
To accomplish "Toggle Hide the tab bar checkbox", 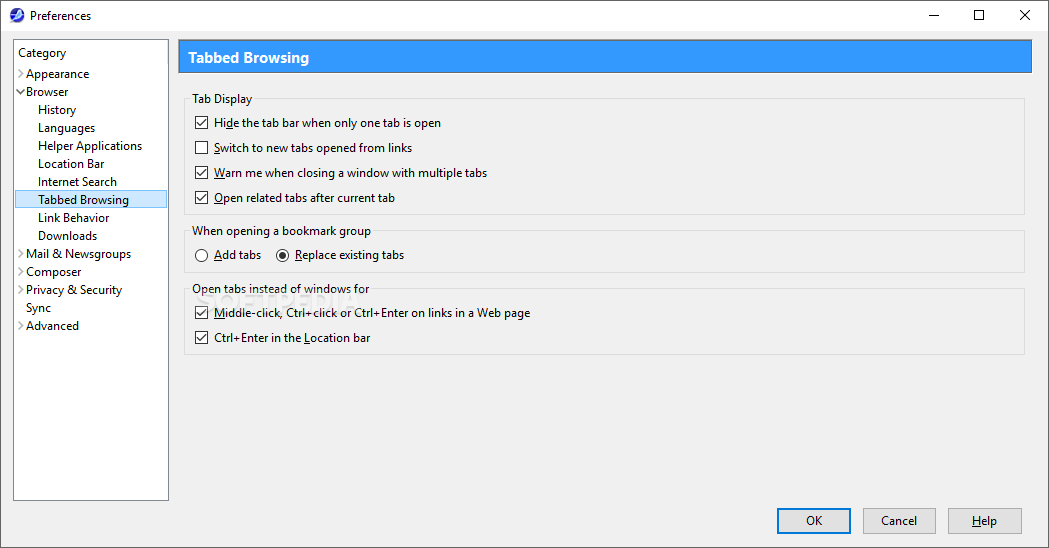I will coord(202,123).
